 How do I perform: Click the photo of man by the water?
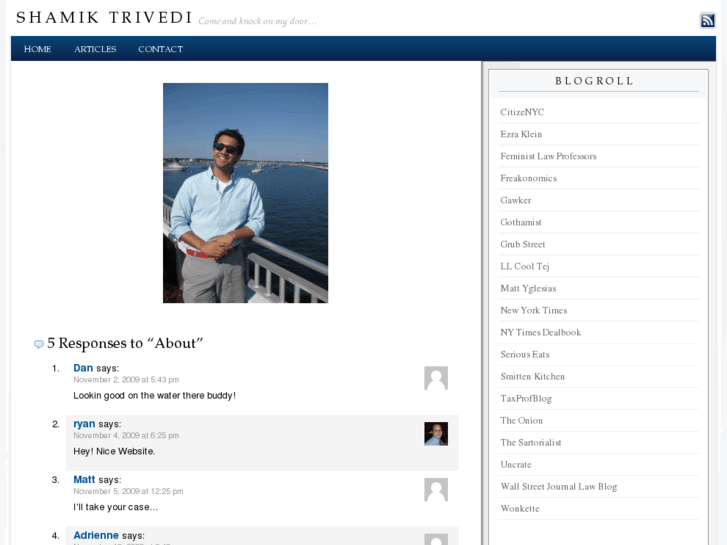(245, 193)
